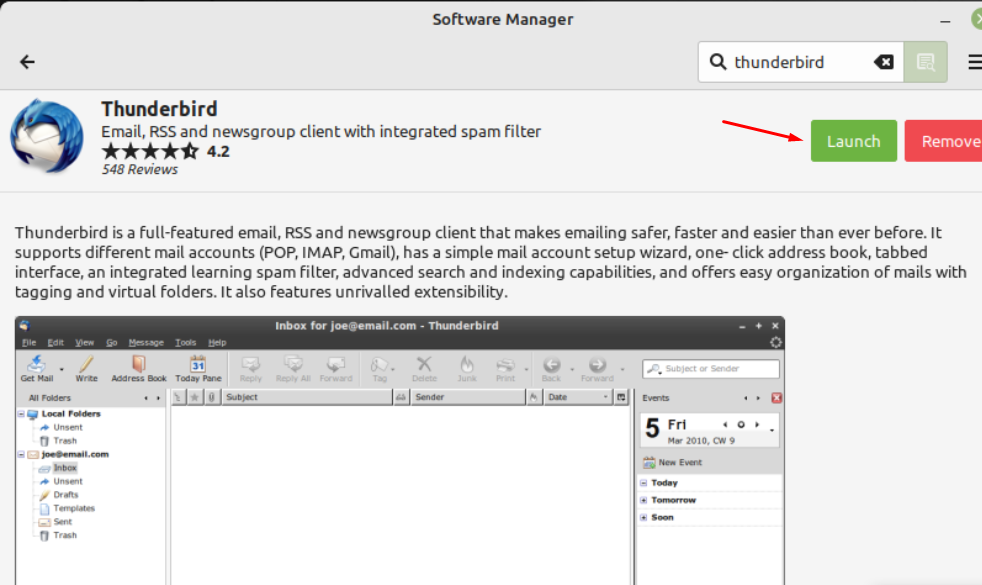Click the Tag icon in Thunderbird preview

click(x=380, y=368)
